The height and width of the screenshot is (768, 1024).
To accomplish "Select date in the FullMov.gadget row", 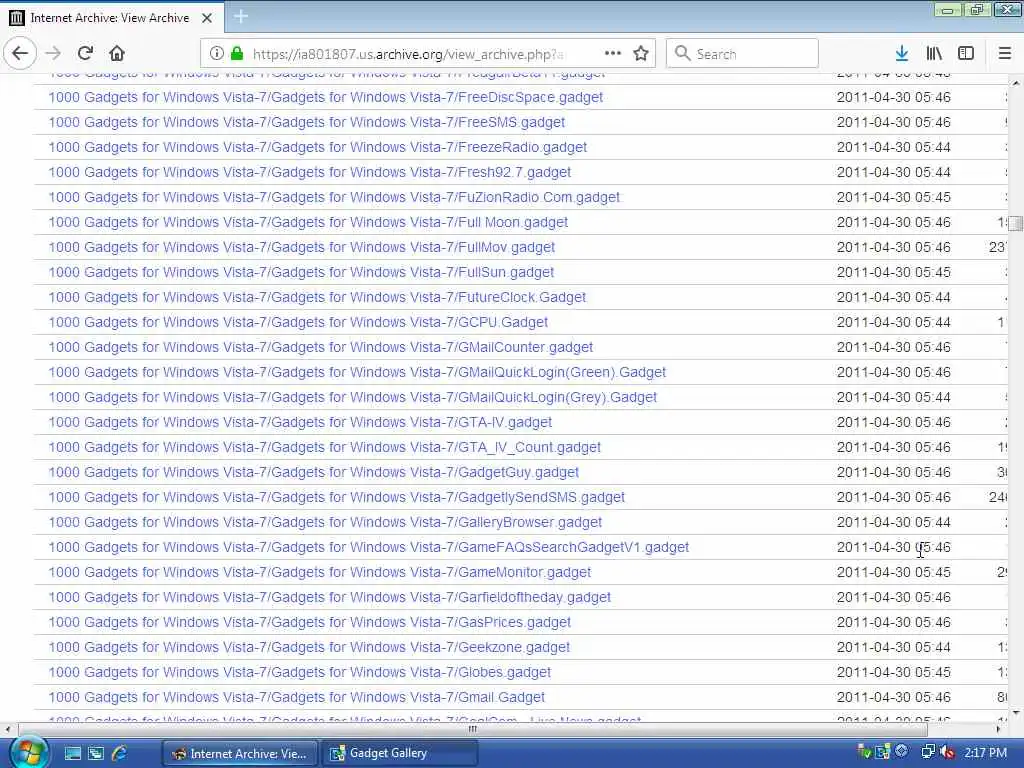I will (893, 247).
